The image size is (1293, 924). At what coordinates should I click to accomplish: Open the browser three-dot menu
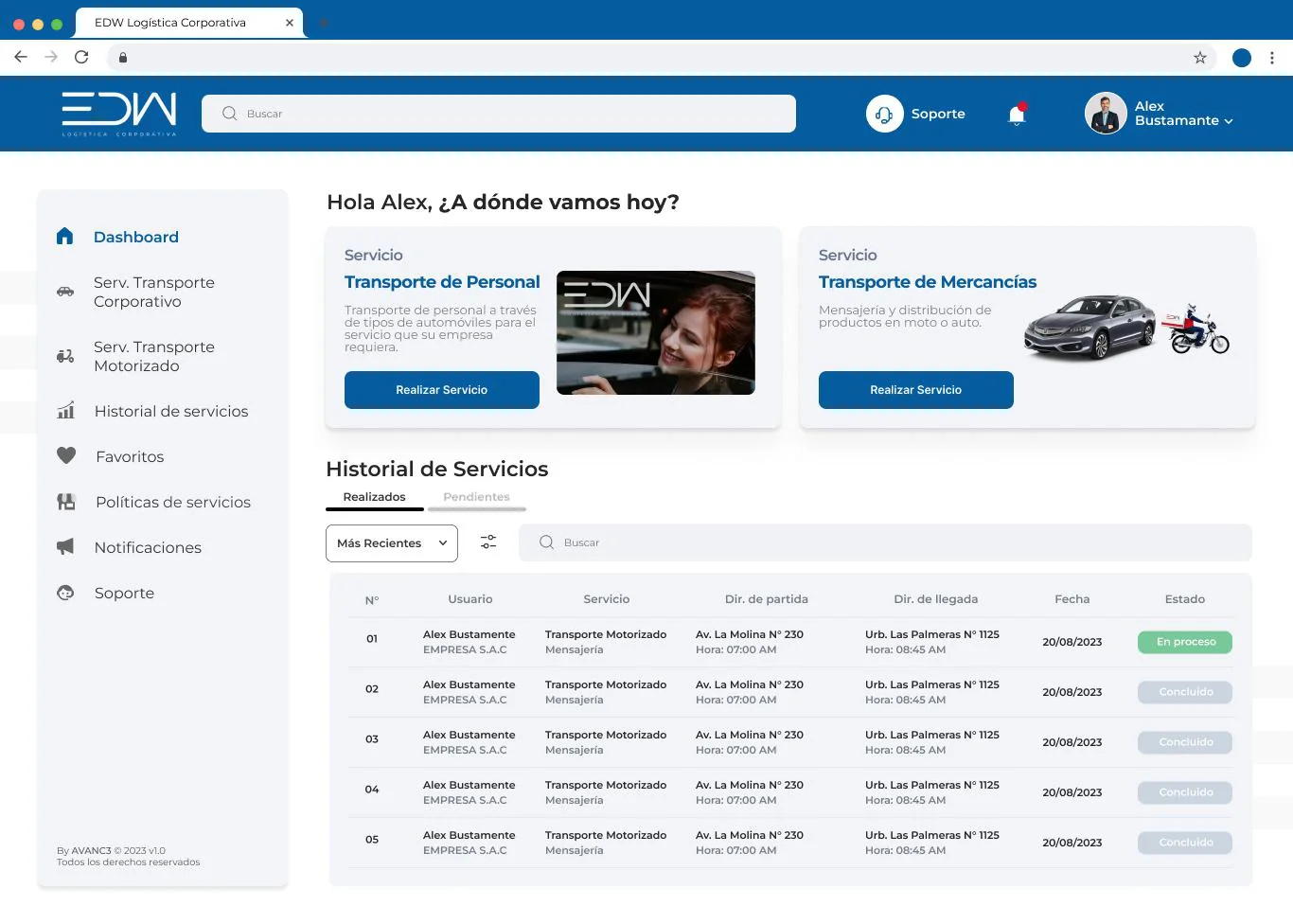1272,58
